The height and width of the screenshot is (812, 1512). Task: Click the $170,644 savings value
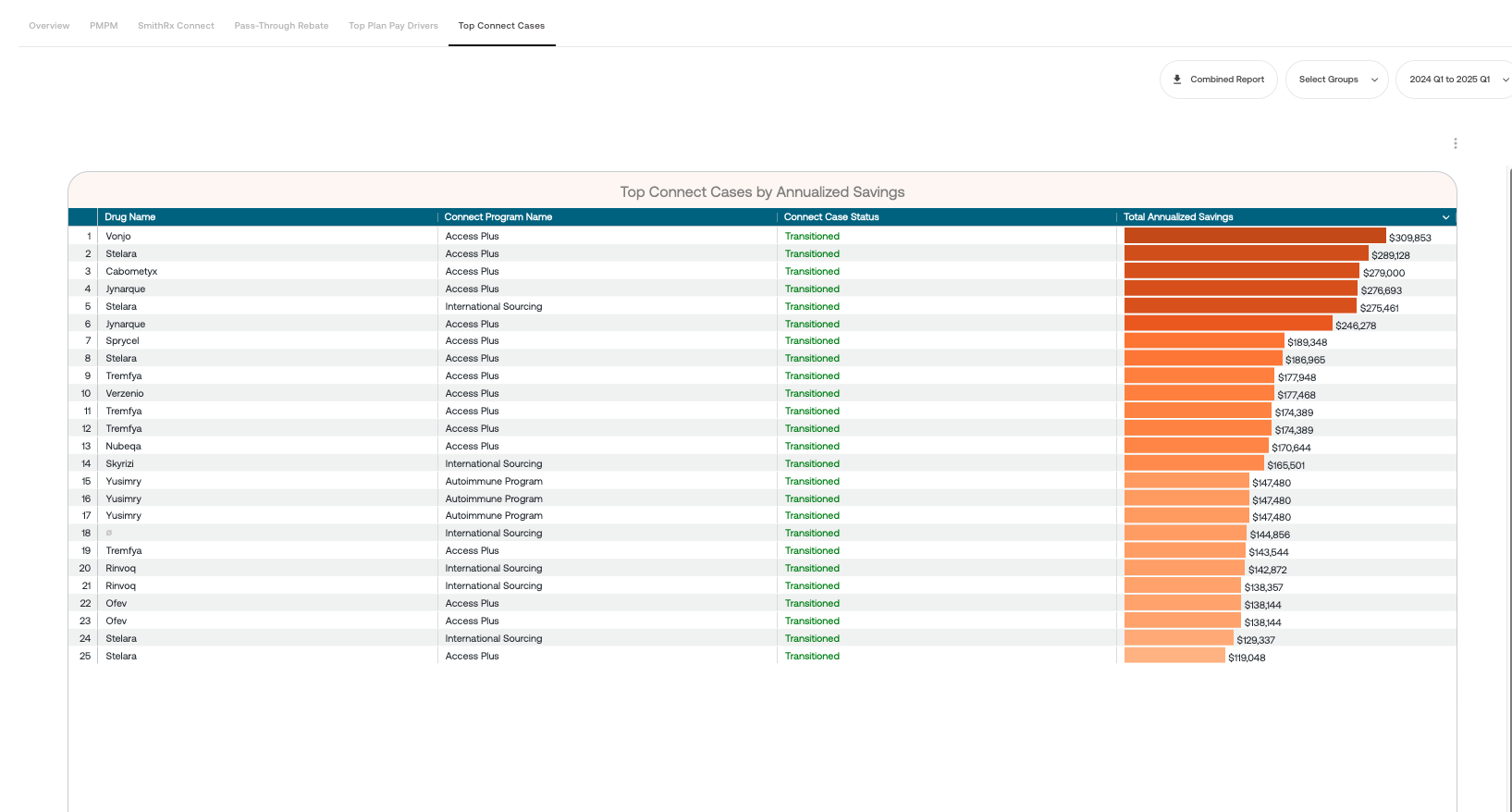pyautogui.click(x=1291, y=449)
